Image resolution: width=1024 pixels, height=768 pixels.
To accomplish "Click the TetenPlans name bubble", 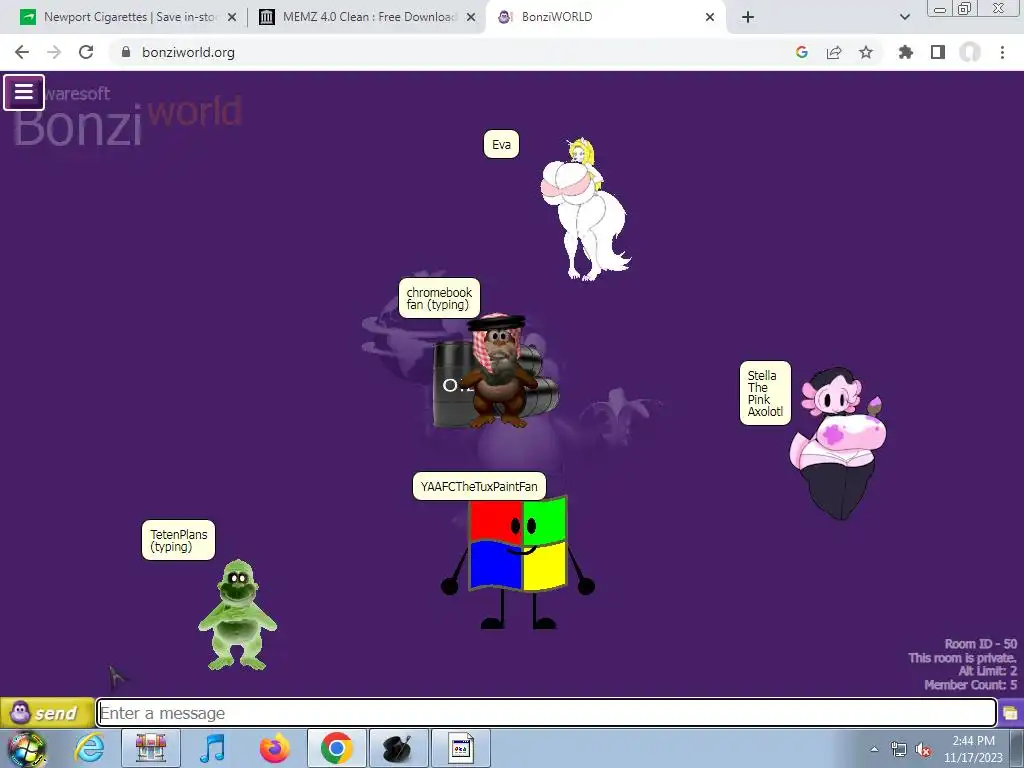I will click(x=178, y=540).
